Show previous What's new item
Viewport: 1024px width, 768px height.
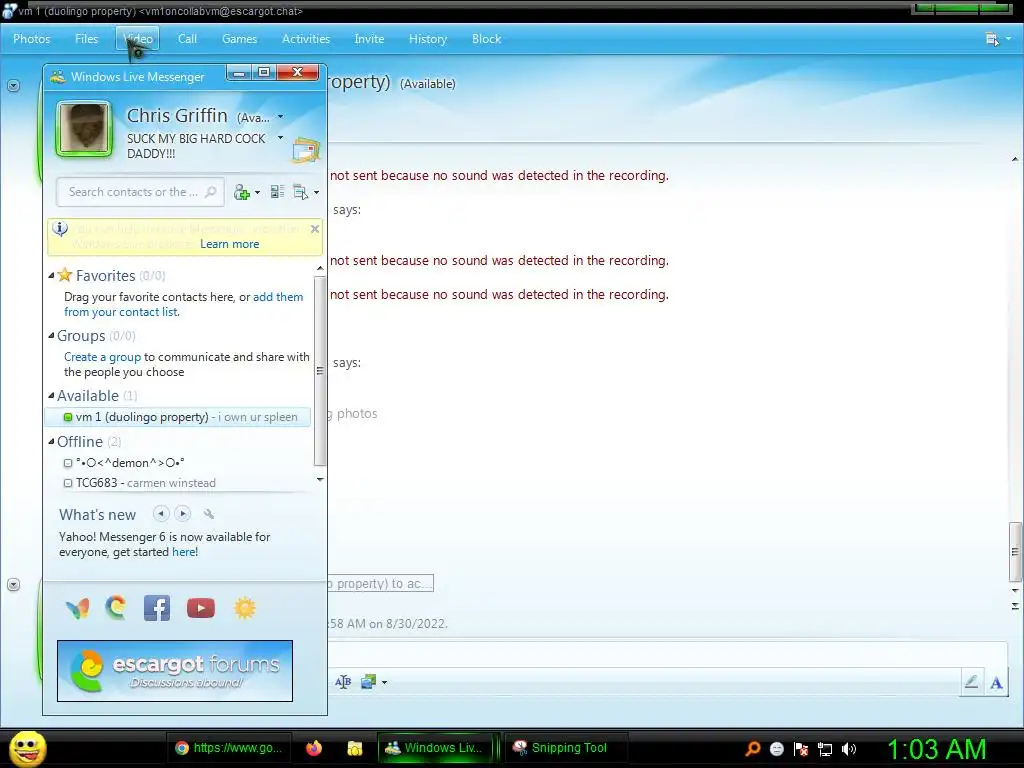point(161,514)
